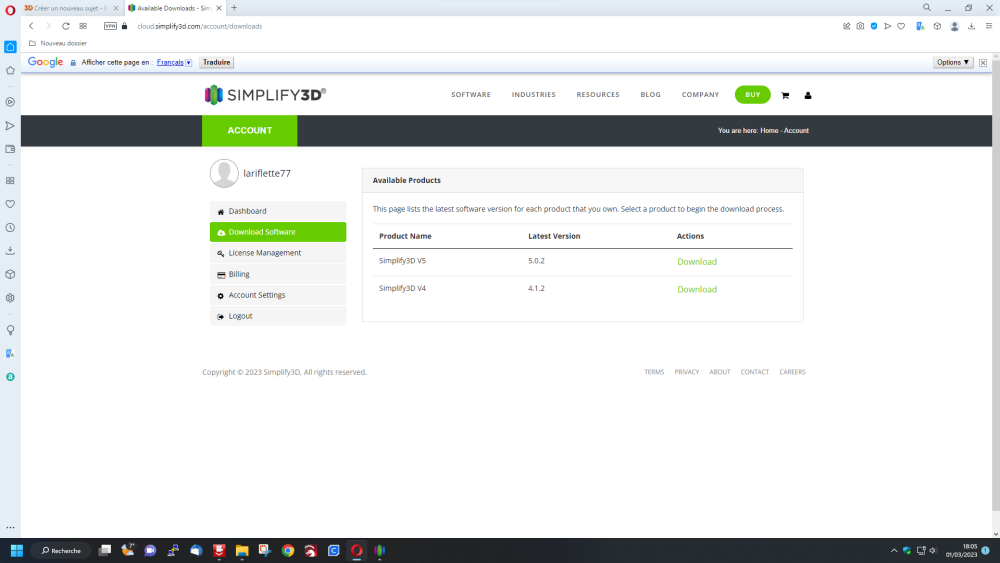Open the sidebar lightbulb tips icon
This screenshot has height=563, width=1000.
point(10,330)
